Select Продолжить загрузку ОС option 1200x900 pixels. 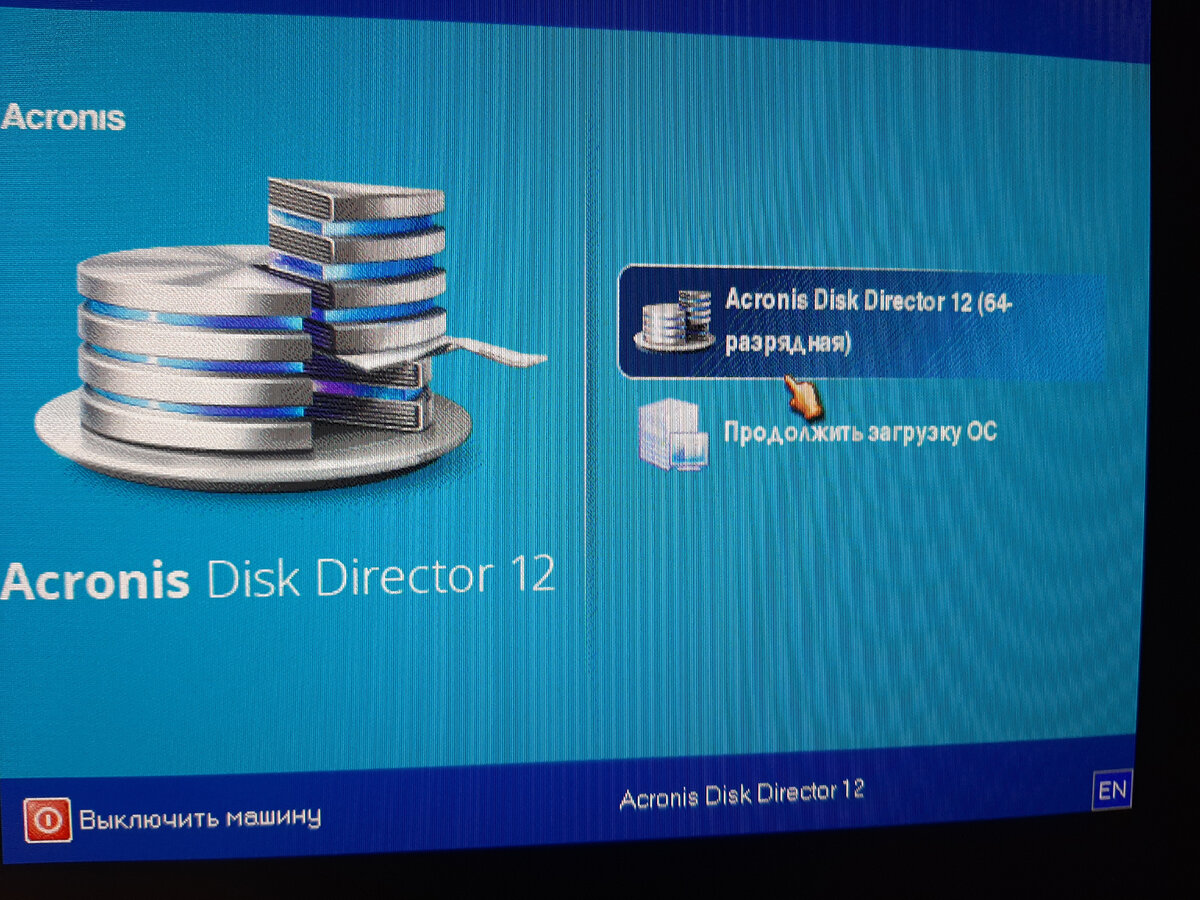coord(859,433)
